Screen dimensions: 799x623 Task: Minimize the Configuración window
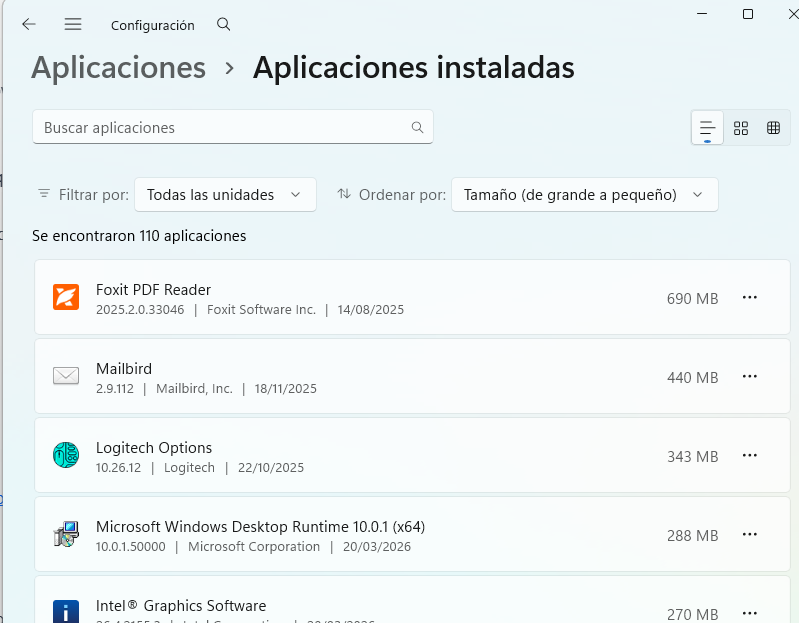(702, 14)
